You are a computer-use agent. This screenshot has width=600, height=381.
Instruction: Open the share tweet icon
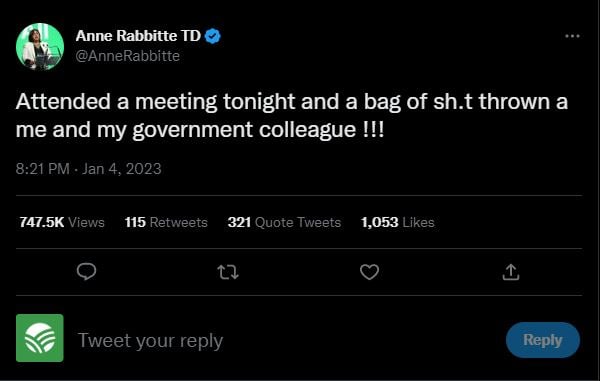511,272
